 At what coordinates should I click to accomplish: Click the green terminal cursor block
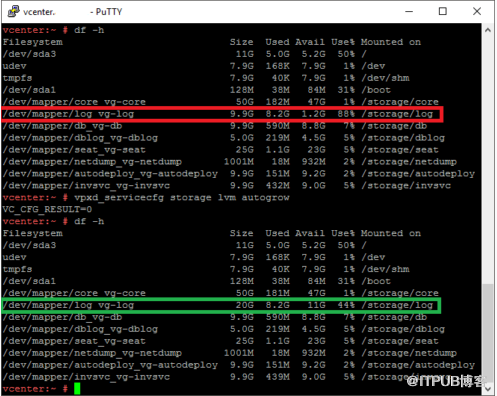pyautogui.click(x=77, y=389)
